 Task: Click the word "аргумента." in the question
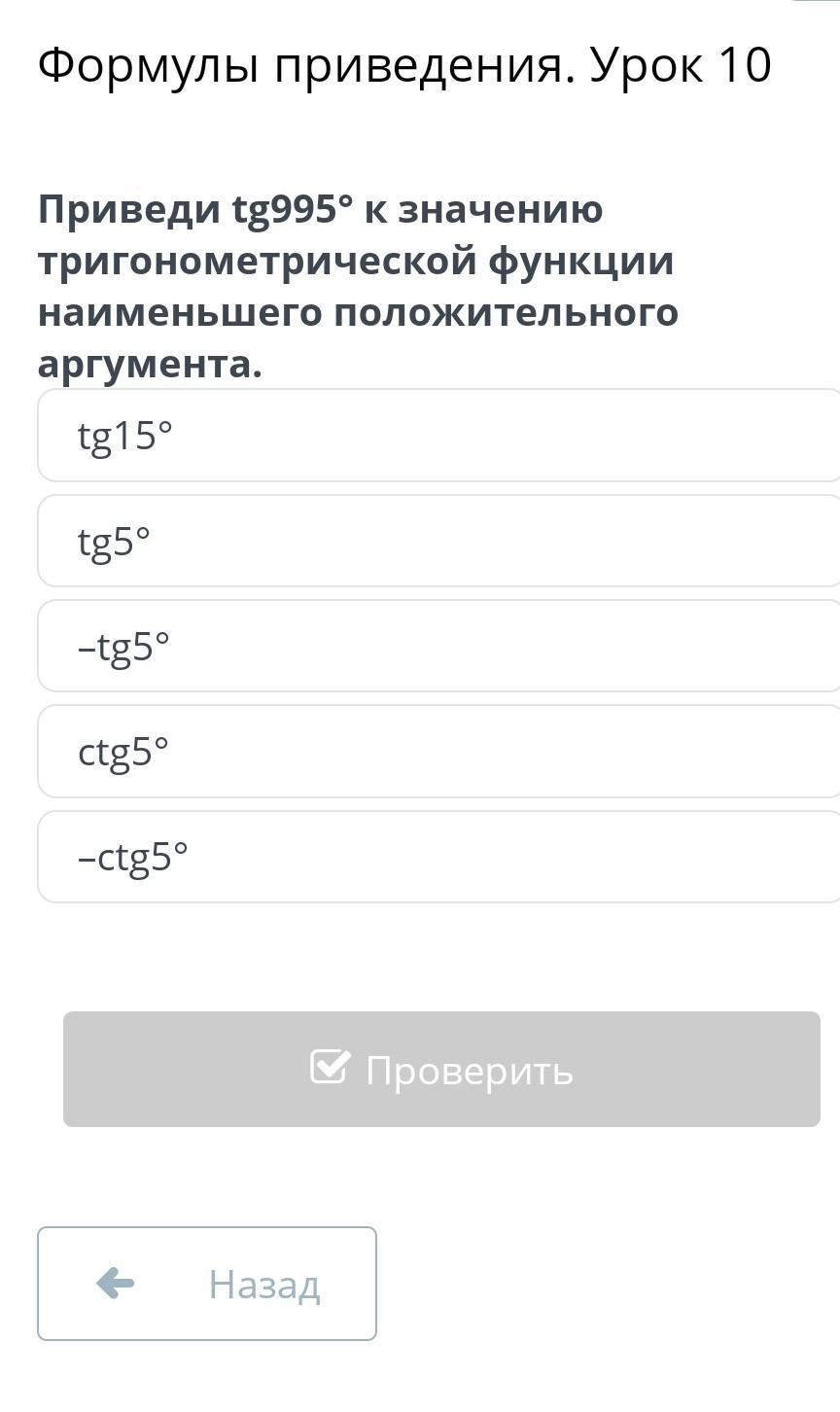tap(150, 365)
